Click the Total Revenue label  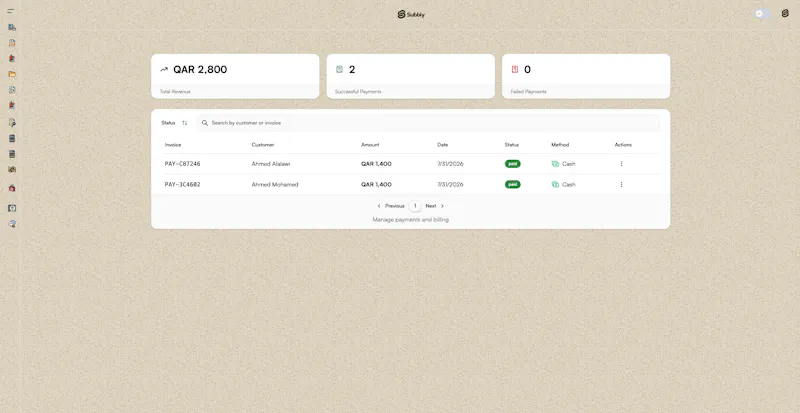[175, 92]
